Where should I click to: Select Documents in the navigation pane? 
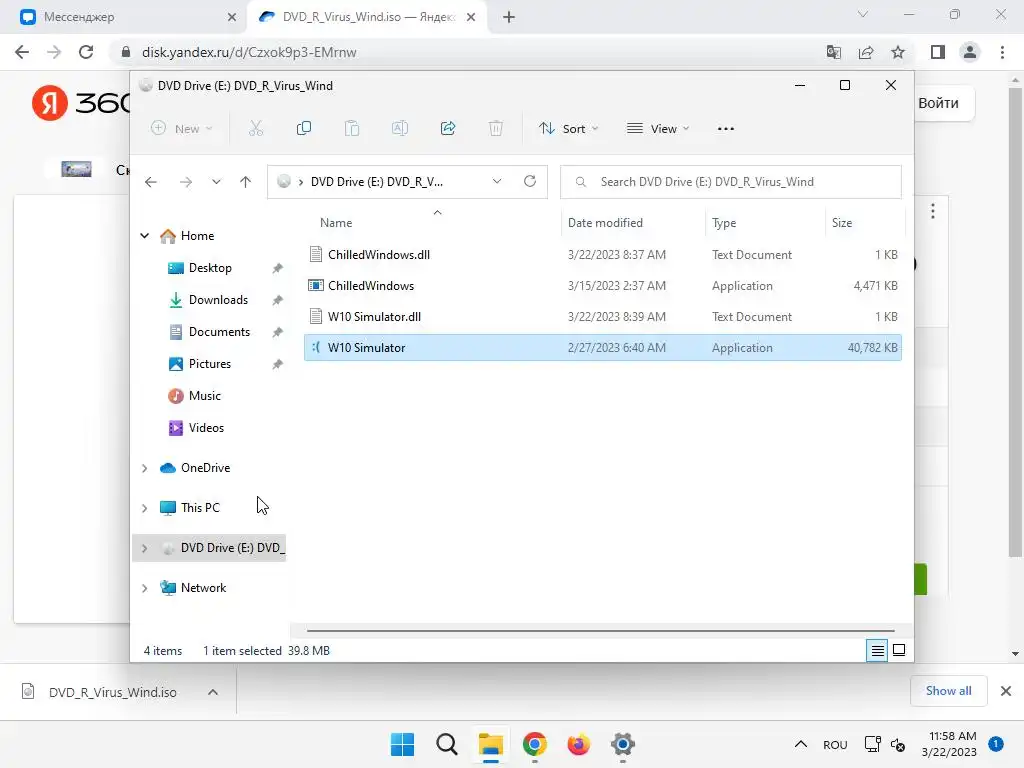pyautogui.click(x=219, y=332)
